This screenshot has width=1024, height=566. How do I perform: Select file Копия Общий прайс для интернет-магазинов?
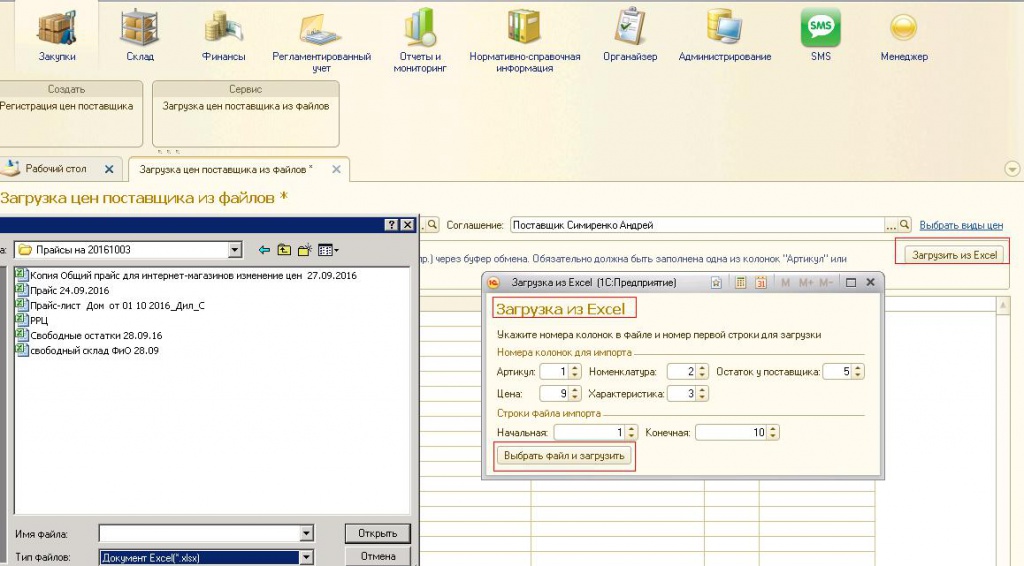(x=186, y=275)
